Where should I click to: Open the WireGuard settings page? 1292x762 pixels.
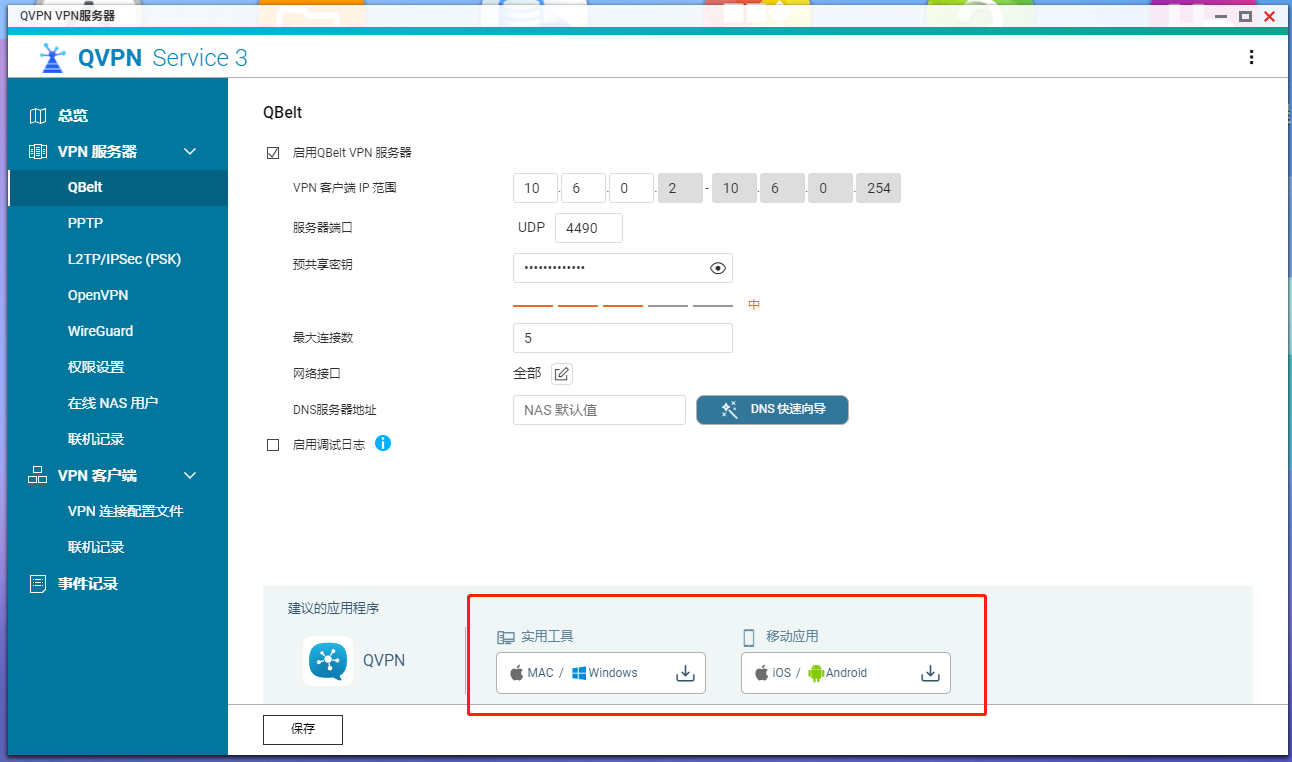click(x=100, y=331)
